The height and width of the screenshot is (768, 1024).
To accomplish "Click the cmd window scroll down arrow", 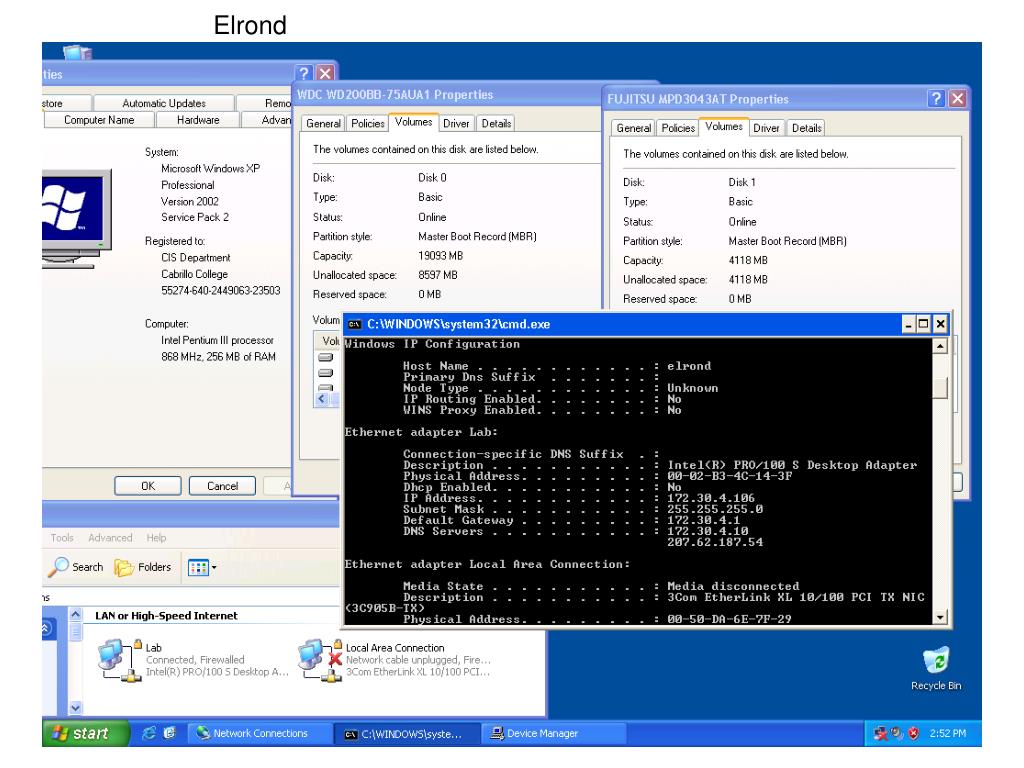I will [940, 617].
